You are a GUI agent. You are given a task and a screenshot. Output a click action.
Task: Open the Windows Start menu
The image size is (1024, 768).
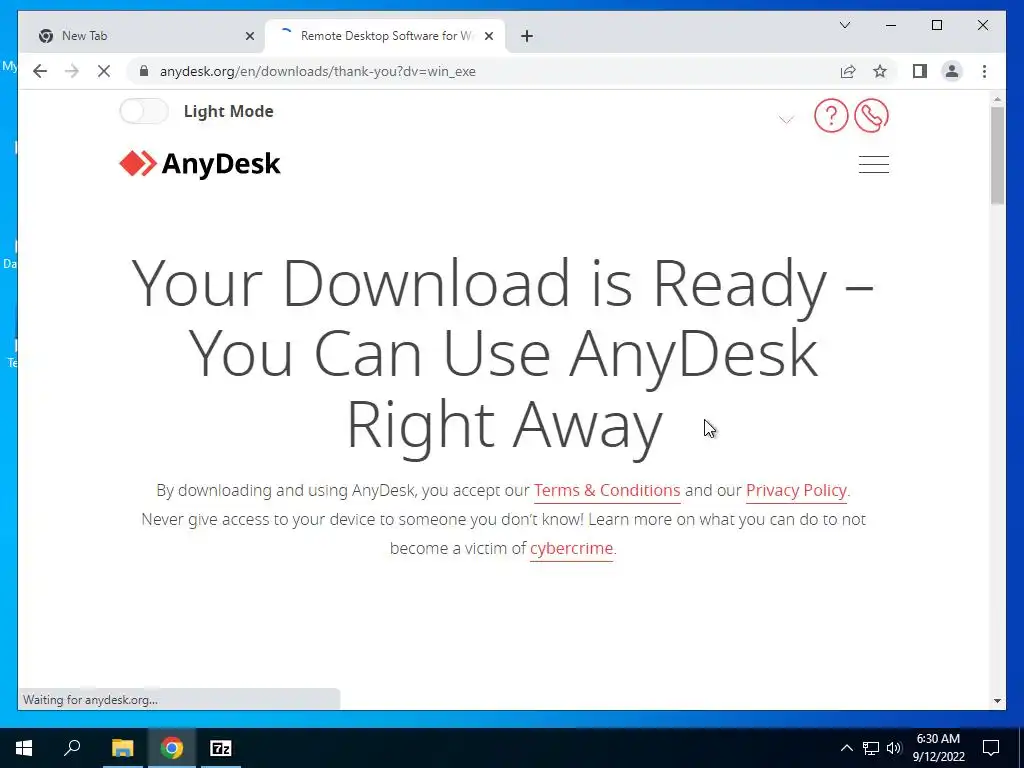tap(24, 748)
